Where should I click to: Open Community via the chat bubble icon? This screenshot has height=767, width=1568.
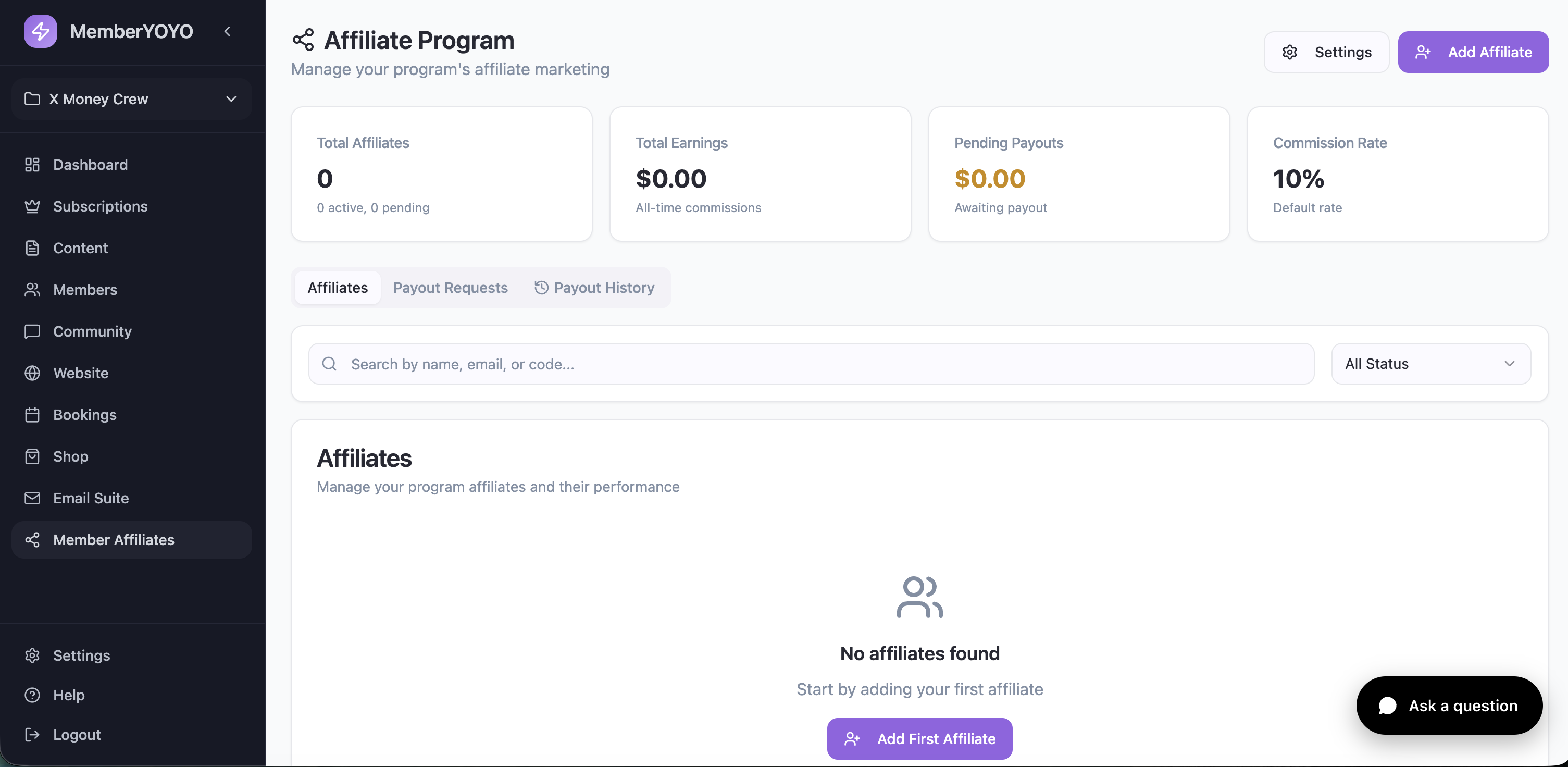tap(32, 331)
